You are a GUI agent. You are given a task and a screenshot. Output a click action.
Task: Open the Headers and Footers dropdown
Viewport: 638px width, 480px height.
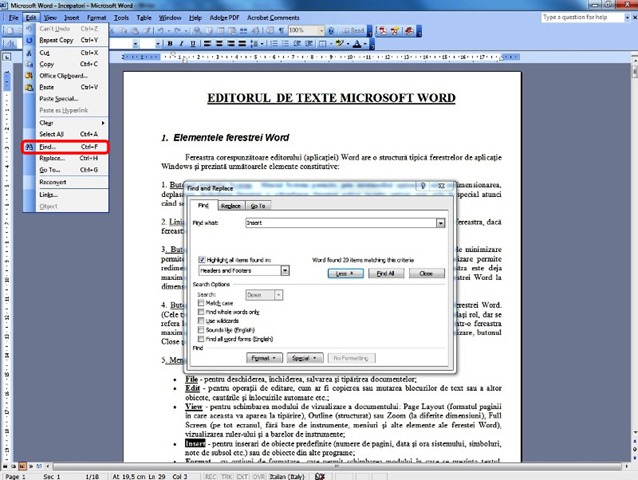[285, 271]
